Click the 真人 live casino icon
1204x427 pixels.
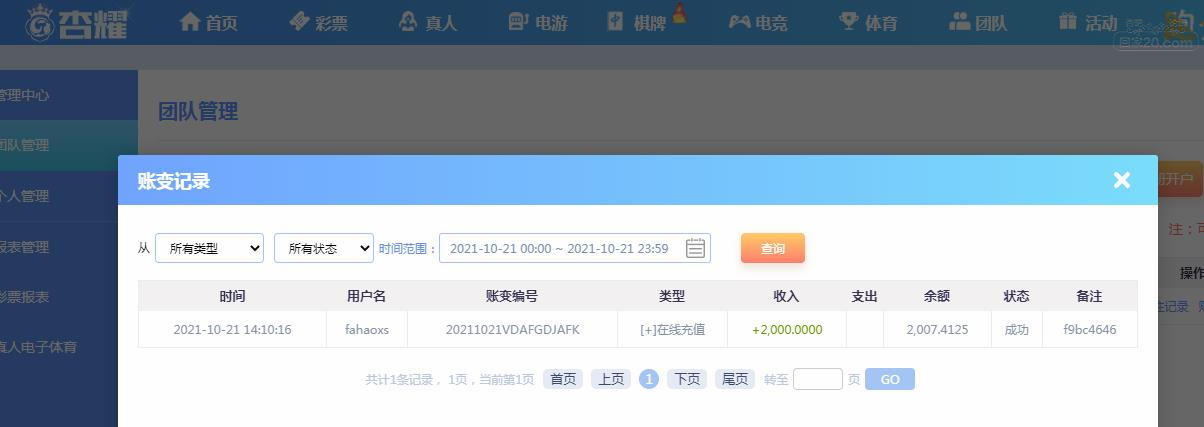[x=408, y=21]
